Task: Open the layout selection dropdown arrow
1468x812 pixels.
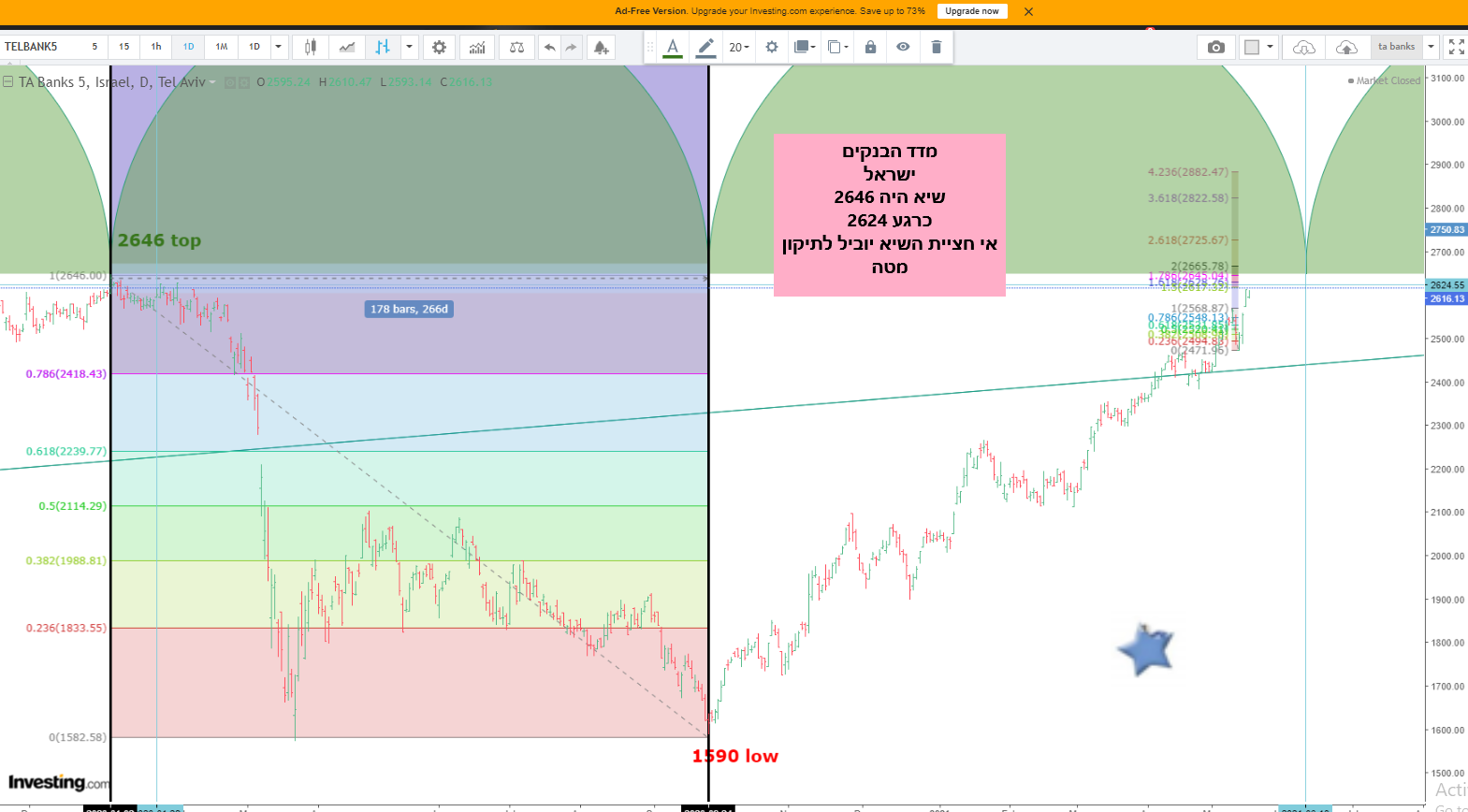Action: 1270,47
